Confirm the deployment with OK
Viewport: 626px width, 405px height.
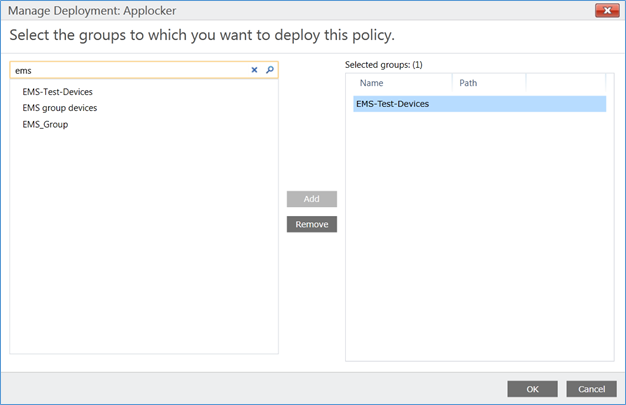pyautogui.click(x=532, y=389)
